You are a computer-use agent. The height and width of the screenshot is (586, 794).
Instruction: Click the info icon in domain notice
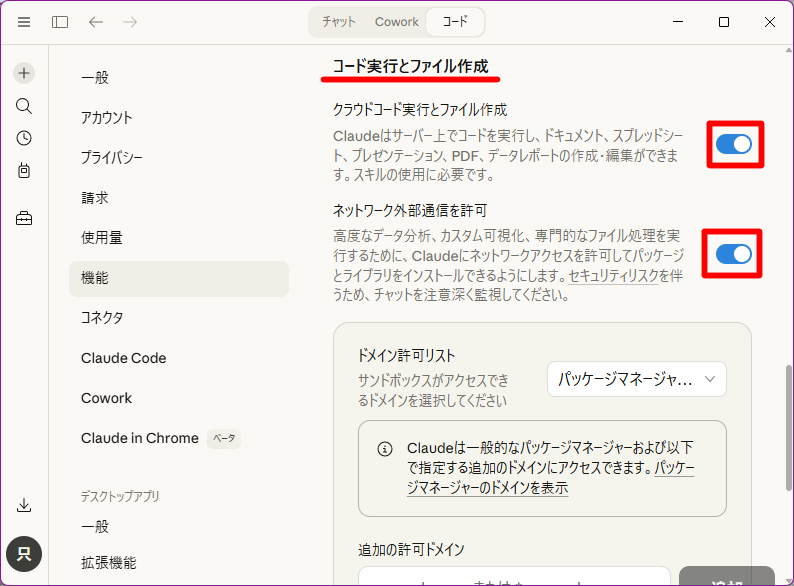coord(385,449)
